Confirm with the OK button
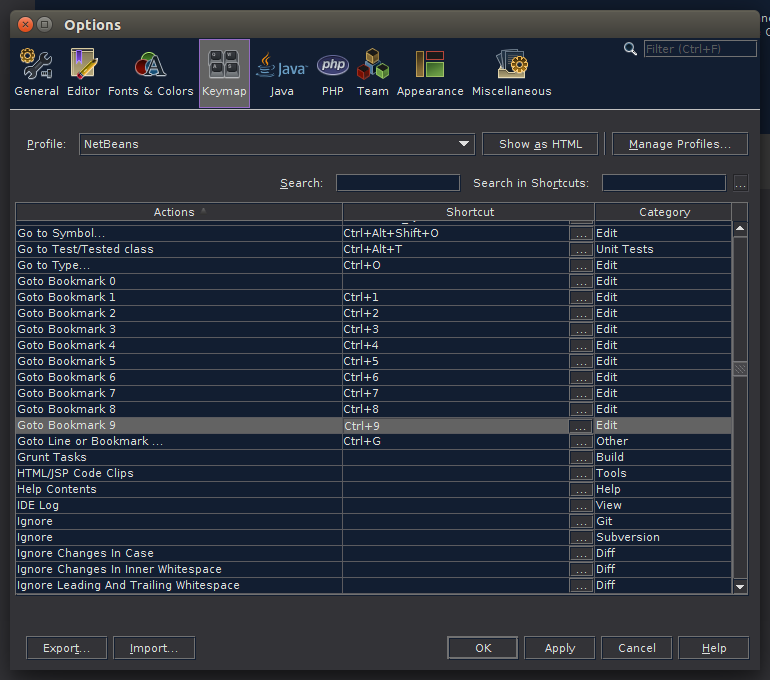Image resolution: width=770 pixels, height=680 pixels. click(x=483, y=648)
